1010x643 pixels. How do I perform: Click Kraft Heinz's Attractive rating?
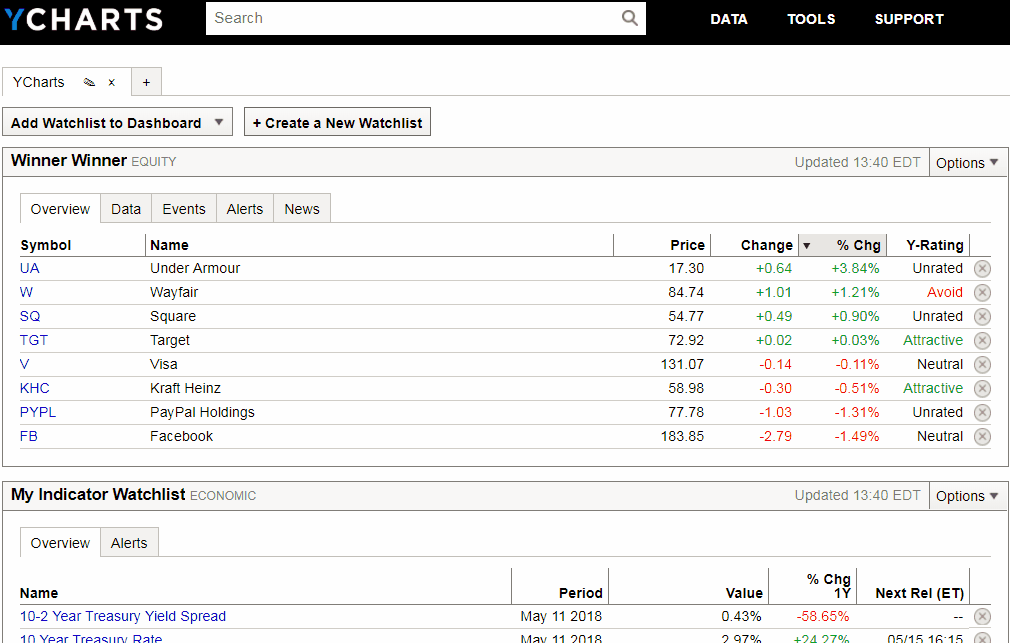click(933, 389)
